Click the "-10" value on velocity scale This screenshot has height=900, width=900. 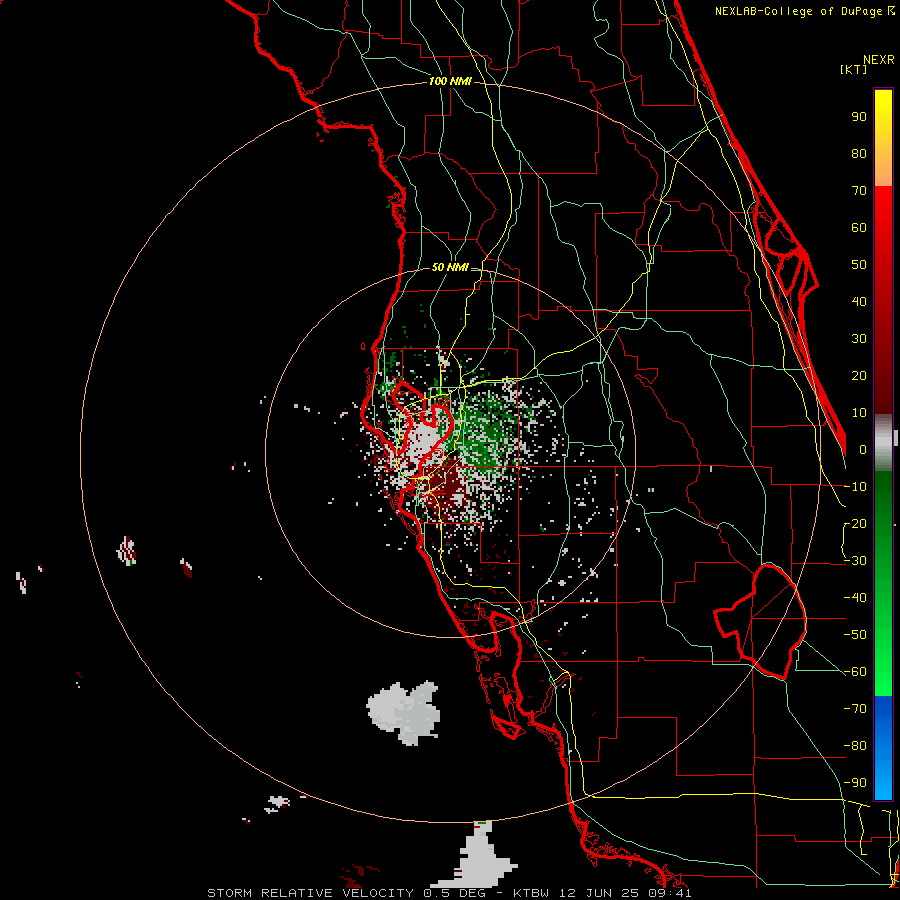click(x=855, y=487)
